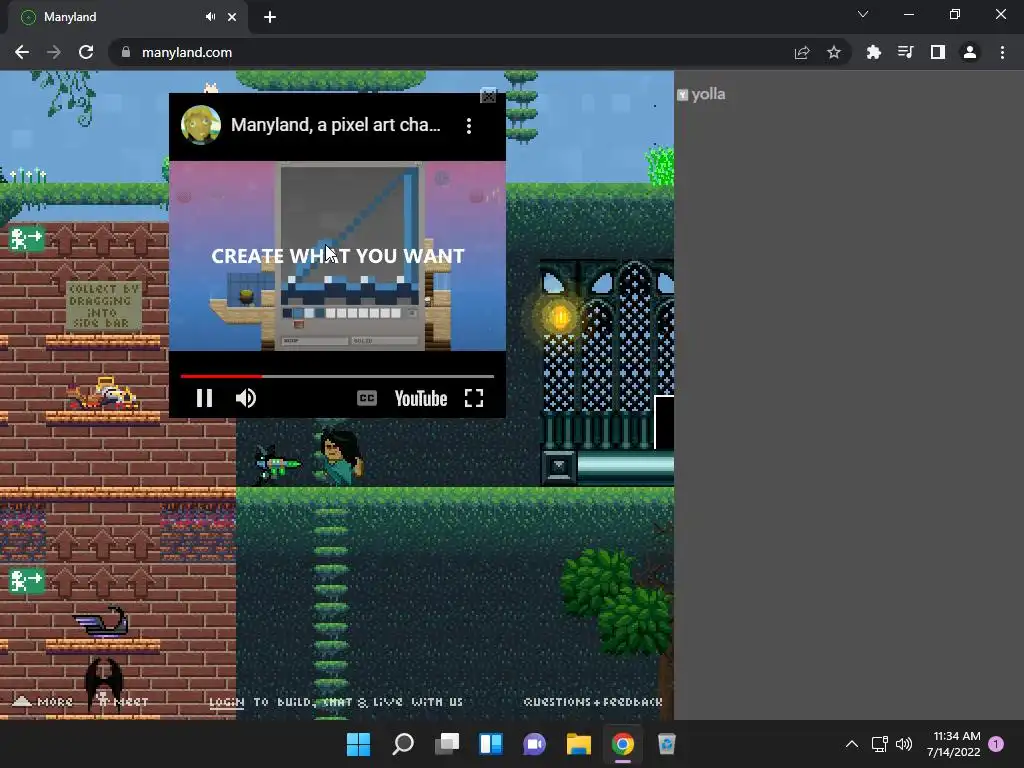Viewport: 1024px width, 768px height.
Task: Click the green blaster gun creature
Action: click(276, 464)
